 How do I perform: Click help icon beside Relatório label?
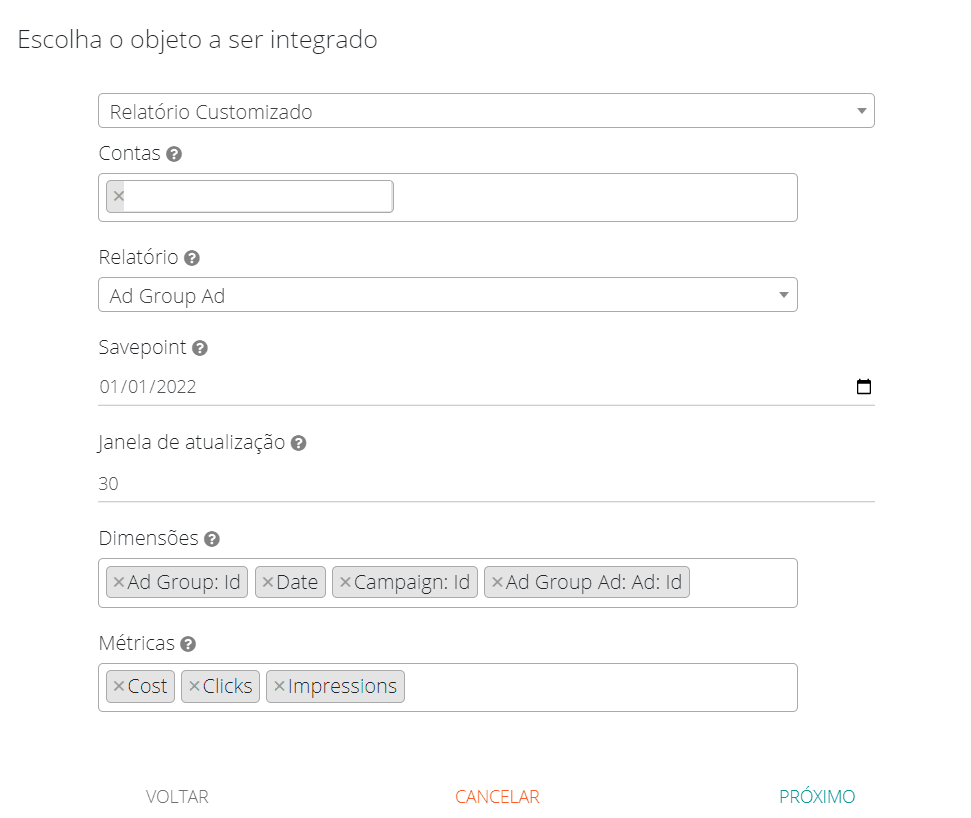pos(192,258)
